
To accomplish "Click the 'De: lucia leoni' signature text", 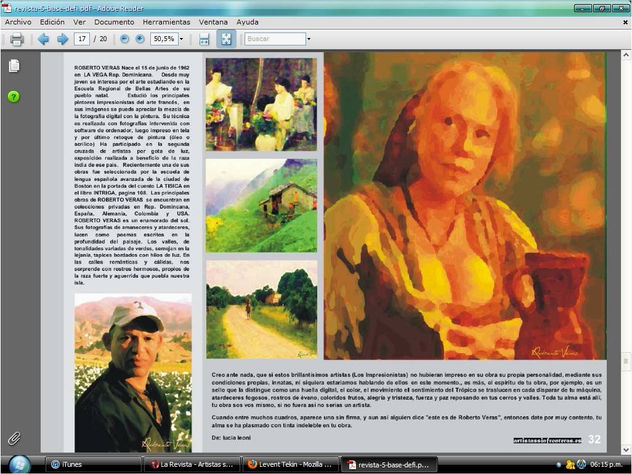I will [x=231, y=438].
